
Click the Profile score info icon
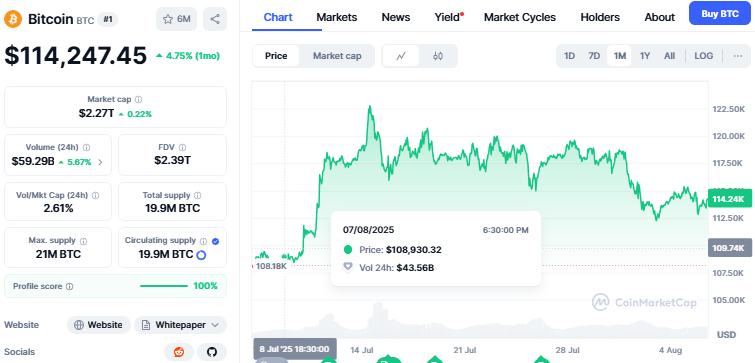(x=69, y=286)
